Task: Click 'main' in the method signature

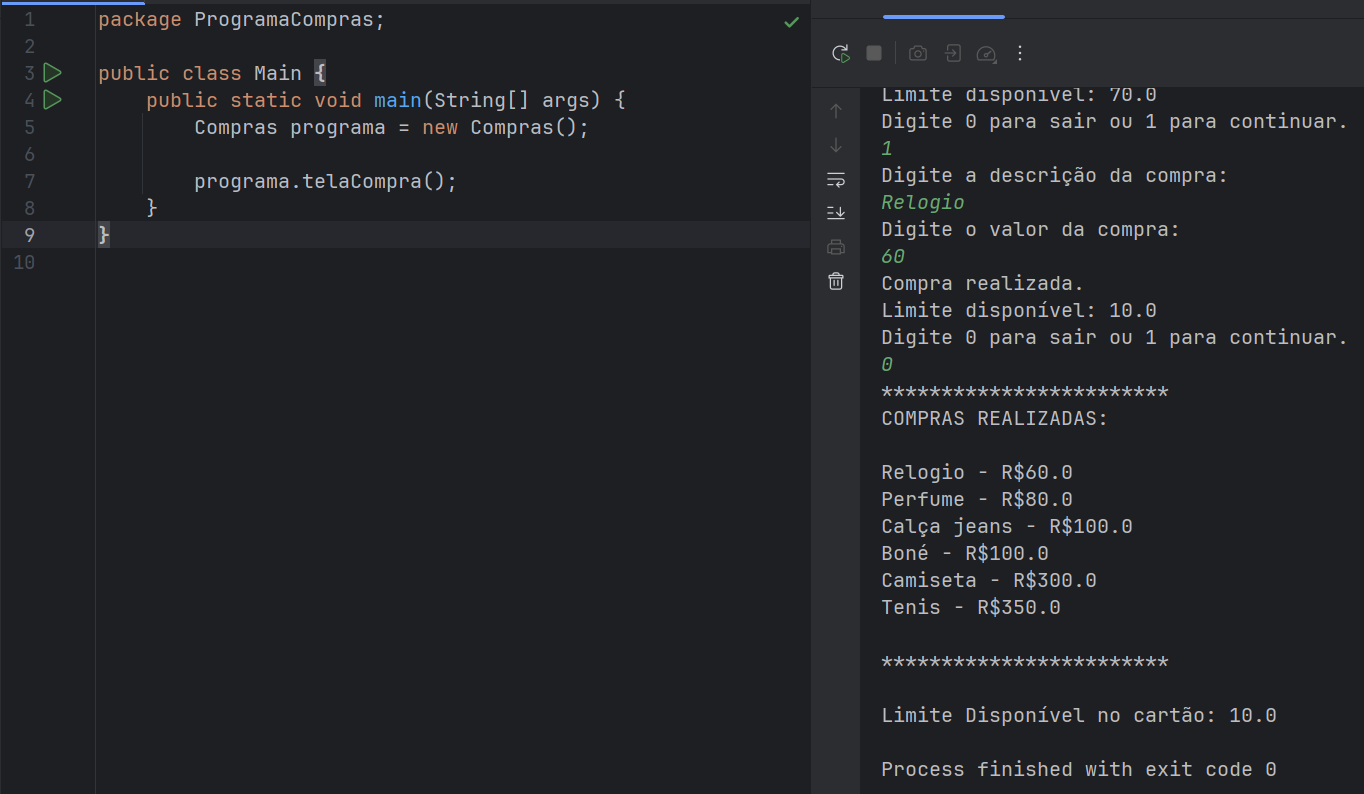Action: point(398,100)
